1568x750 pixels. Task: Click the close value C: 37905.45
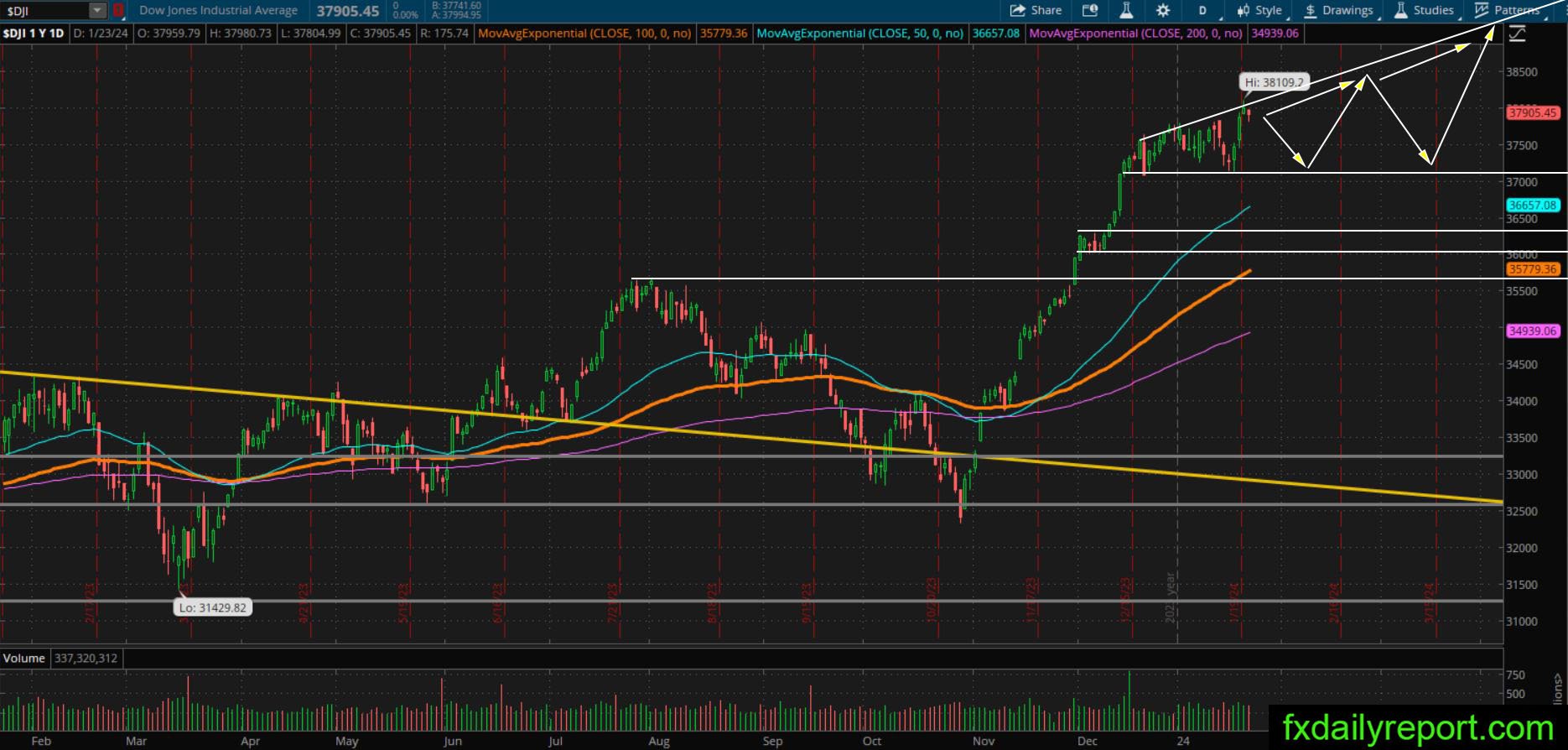381,34
